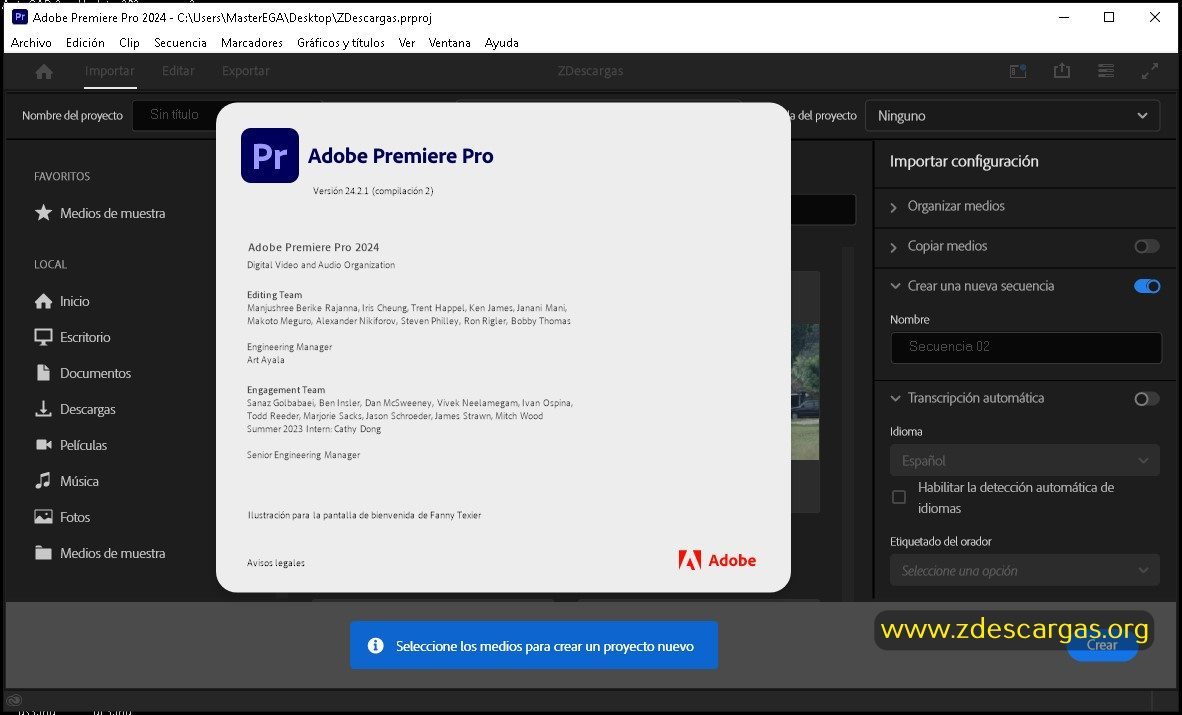The image size is (1182, 715).
Task: Expand the Organizar medios section
Action: (x=893, y=207)
